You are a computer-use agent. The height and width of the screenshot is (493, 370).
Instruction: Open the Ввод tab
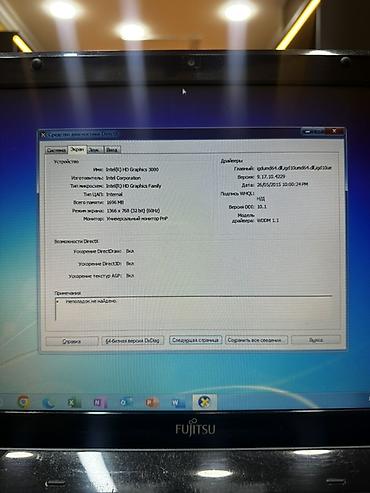click(112, 150)
